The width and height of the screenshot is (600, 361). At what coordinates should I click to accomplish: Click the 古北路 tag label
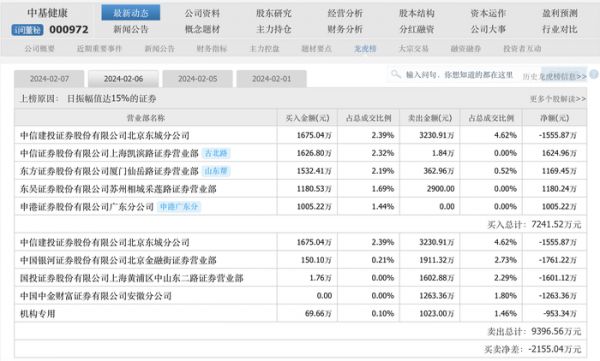216,153
